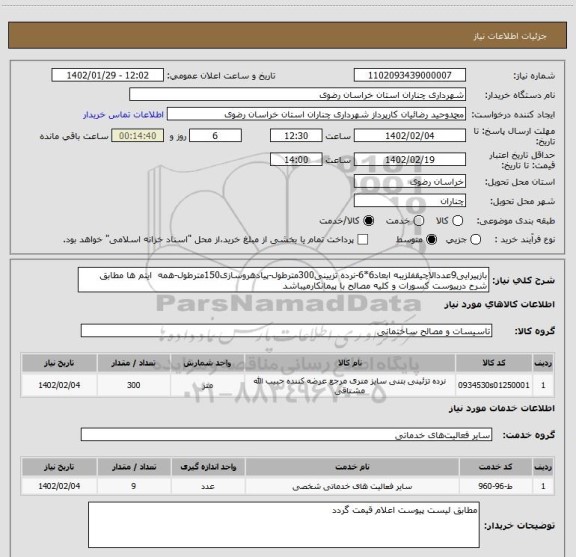
Task: Click the واحد اندازه گیری column header
Action: [208, 467]
